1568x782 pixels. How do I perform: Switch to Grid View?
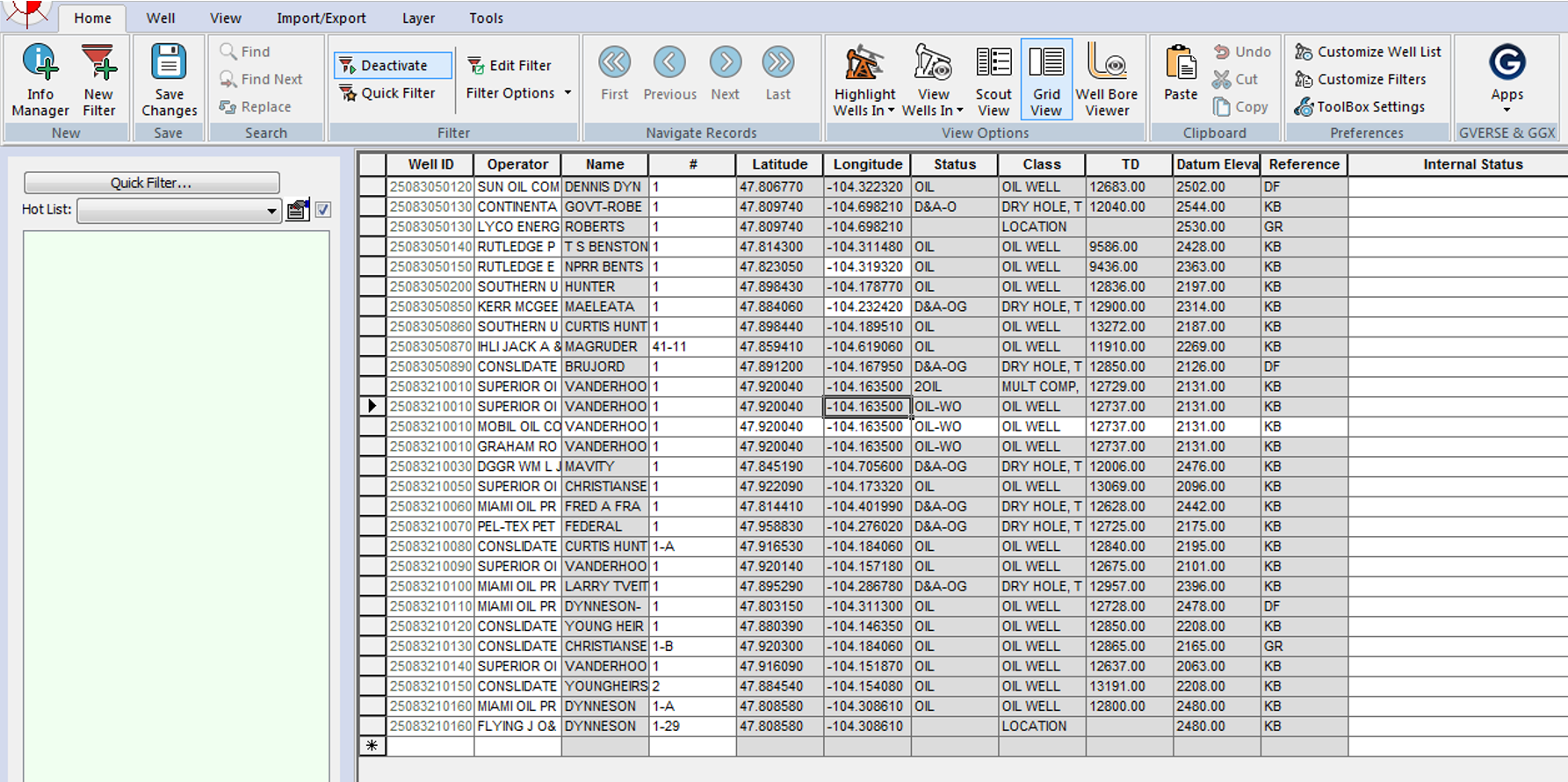[1046, 80]
